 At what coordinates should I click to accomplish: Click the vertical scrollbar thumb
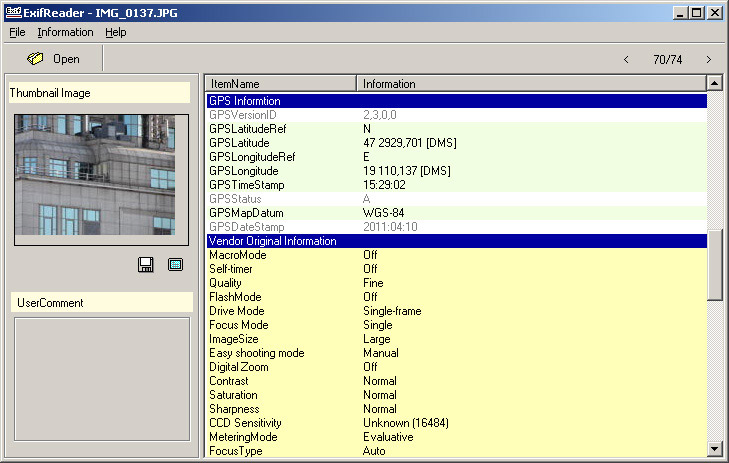[715, 265]
